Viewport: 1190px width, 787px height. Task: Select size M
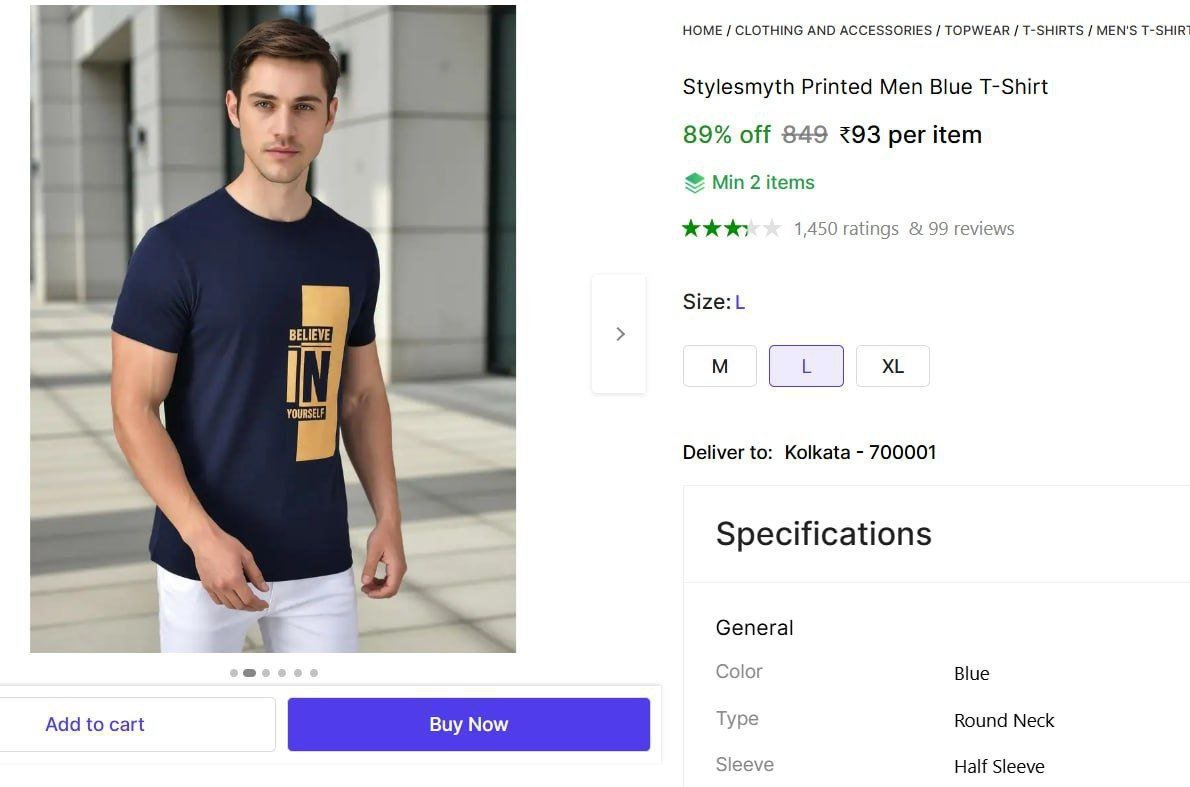[720, 366]
